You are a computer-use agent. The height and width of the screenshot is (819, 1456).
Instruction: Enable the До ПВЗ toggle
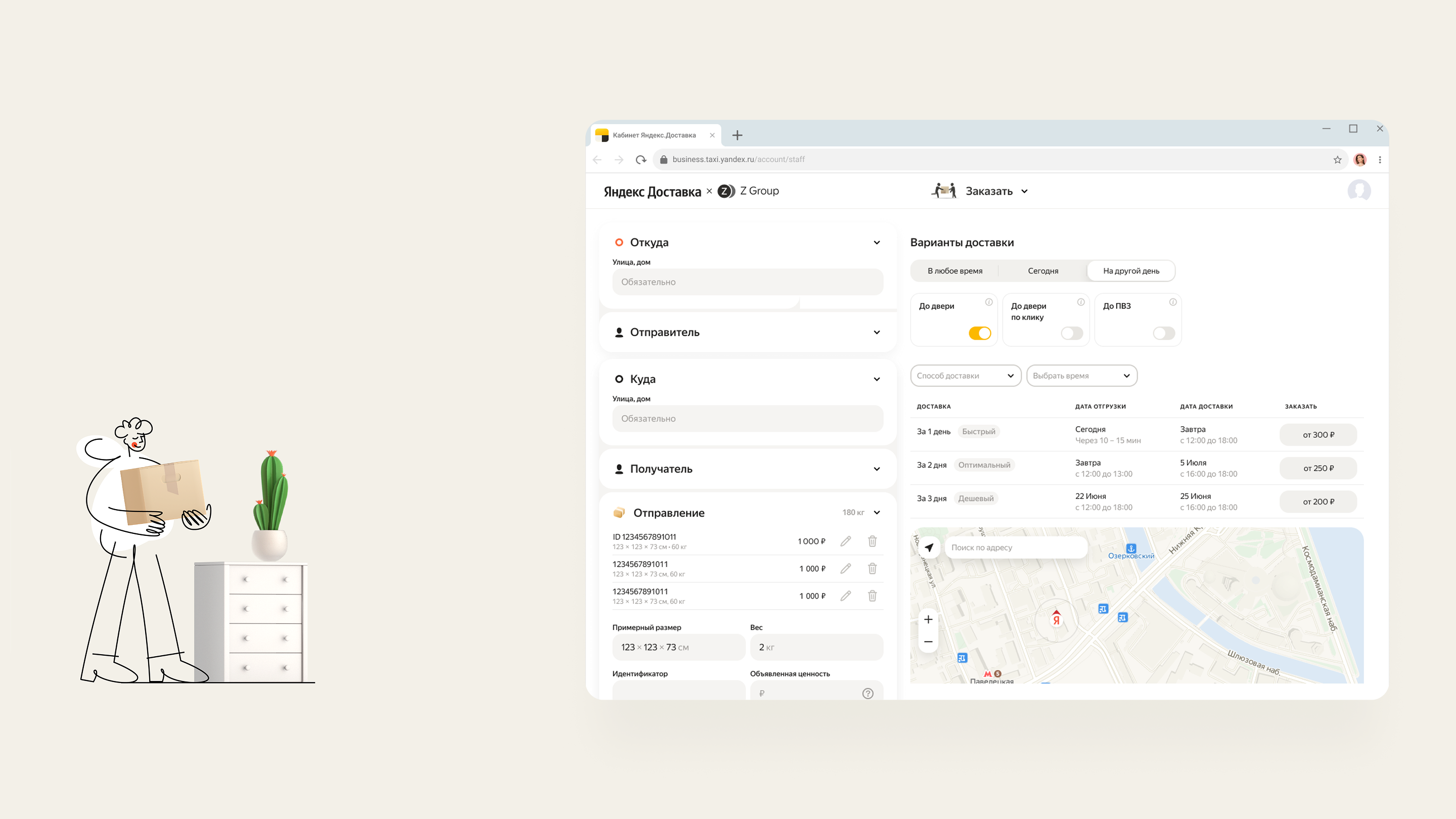click(1164, 334)
